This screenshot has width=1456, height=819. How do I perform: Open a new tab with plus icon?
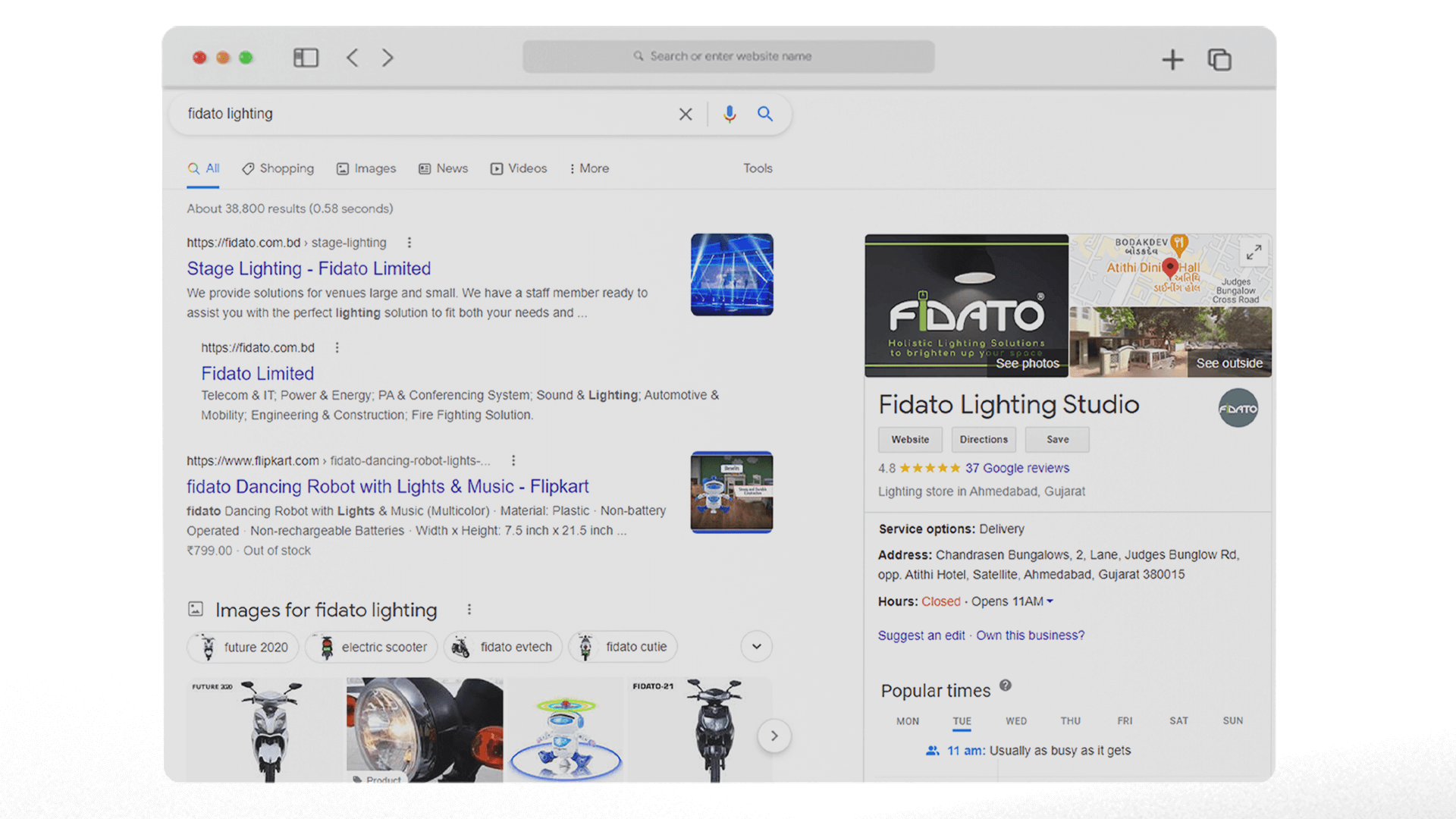click(1172, 59)
